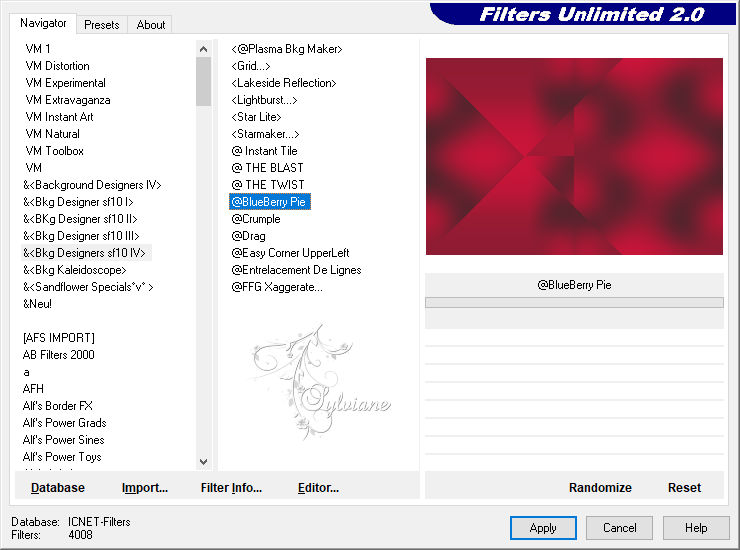Choose the <Starmaker...> filter
740x550 pixels.
pos(266,134)
